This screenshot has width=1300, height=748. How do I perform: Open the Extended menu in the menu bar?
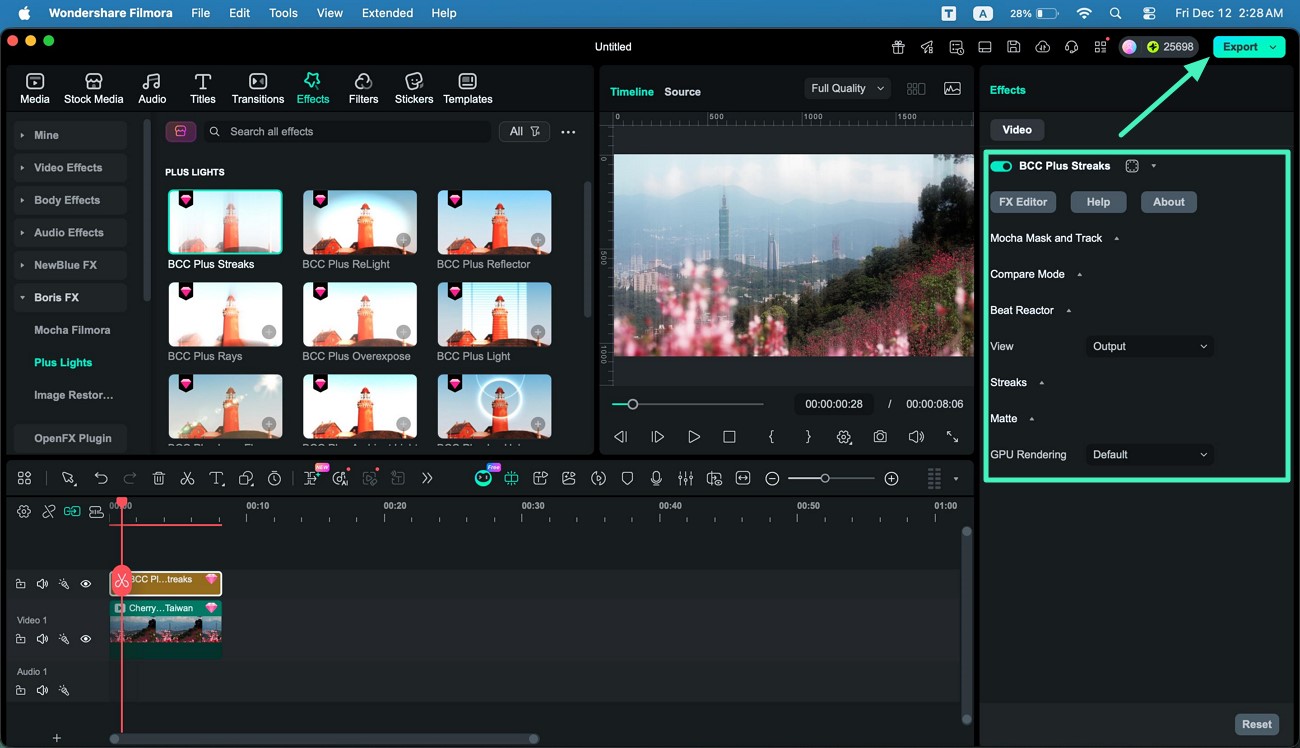point(387,13)
